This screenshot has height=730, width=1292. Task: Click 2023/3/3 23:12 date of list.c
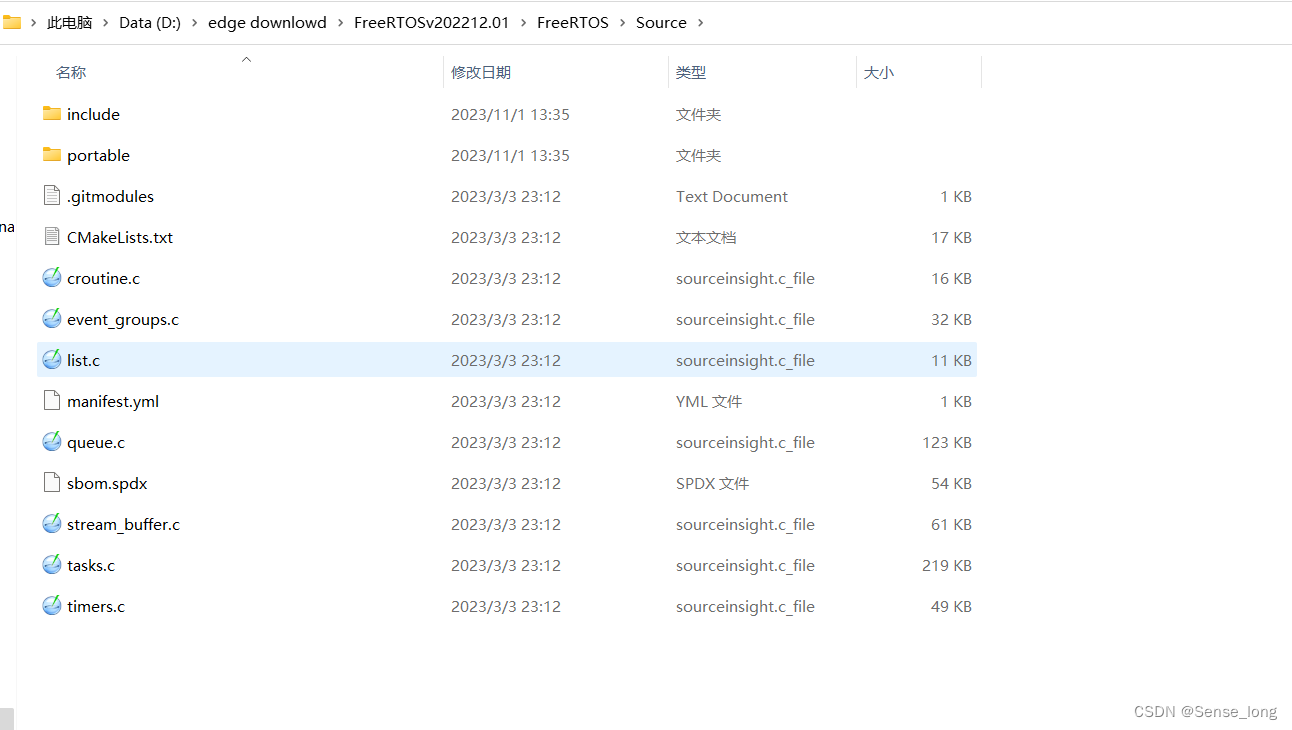(506, 360)
